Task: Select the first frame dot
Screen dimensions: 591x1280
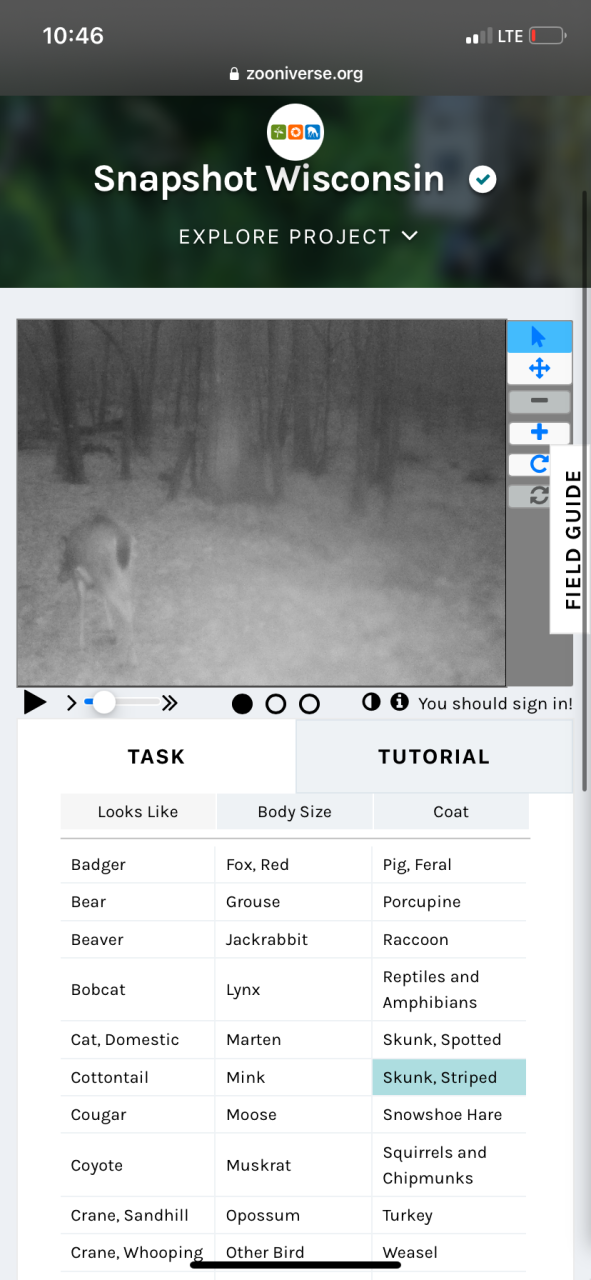Action: pos(242,704)
